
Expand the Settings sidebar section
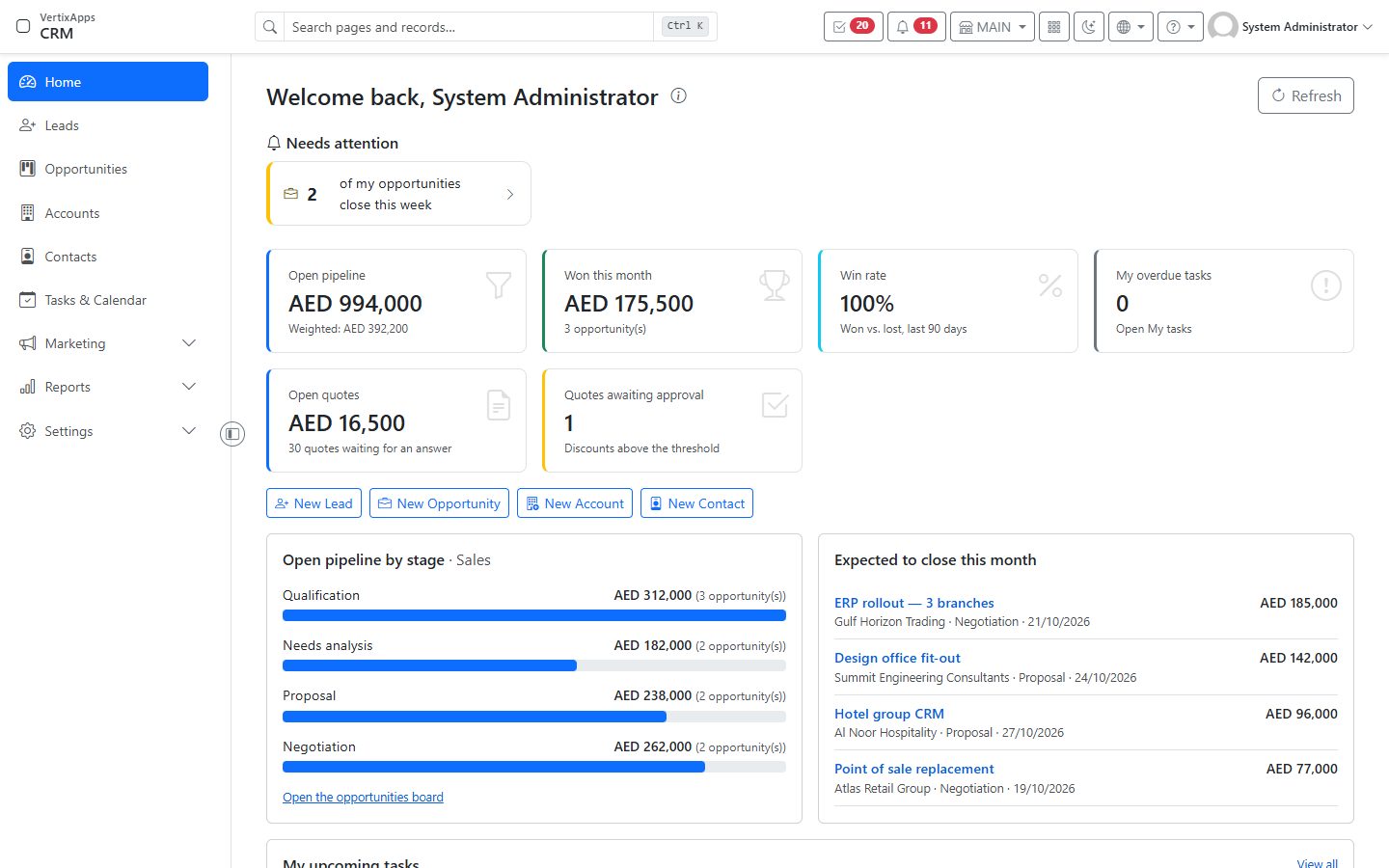click(108, 431)
